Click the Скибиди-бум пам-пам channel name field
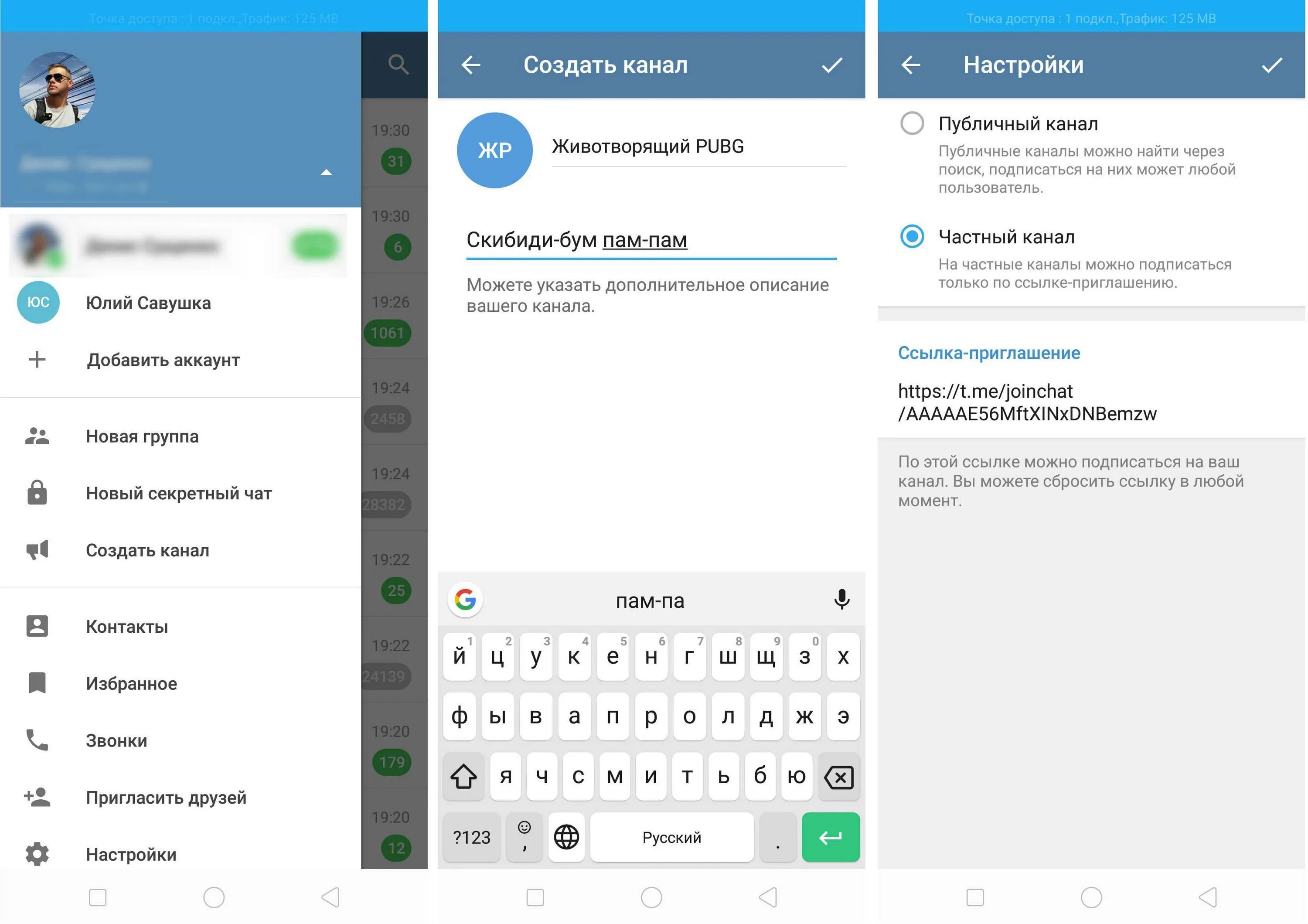The width and height of the screenshot is (1308, 924). pyautogui.click(x=655, y=240)
